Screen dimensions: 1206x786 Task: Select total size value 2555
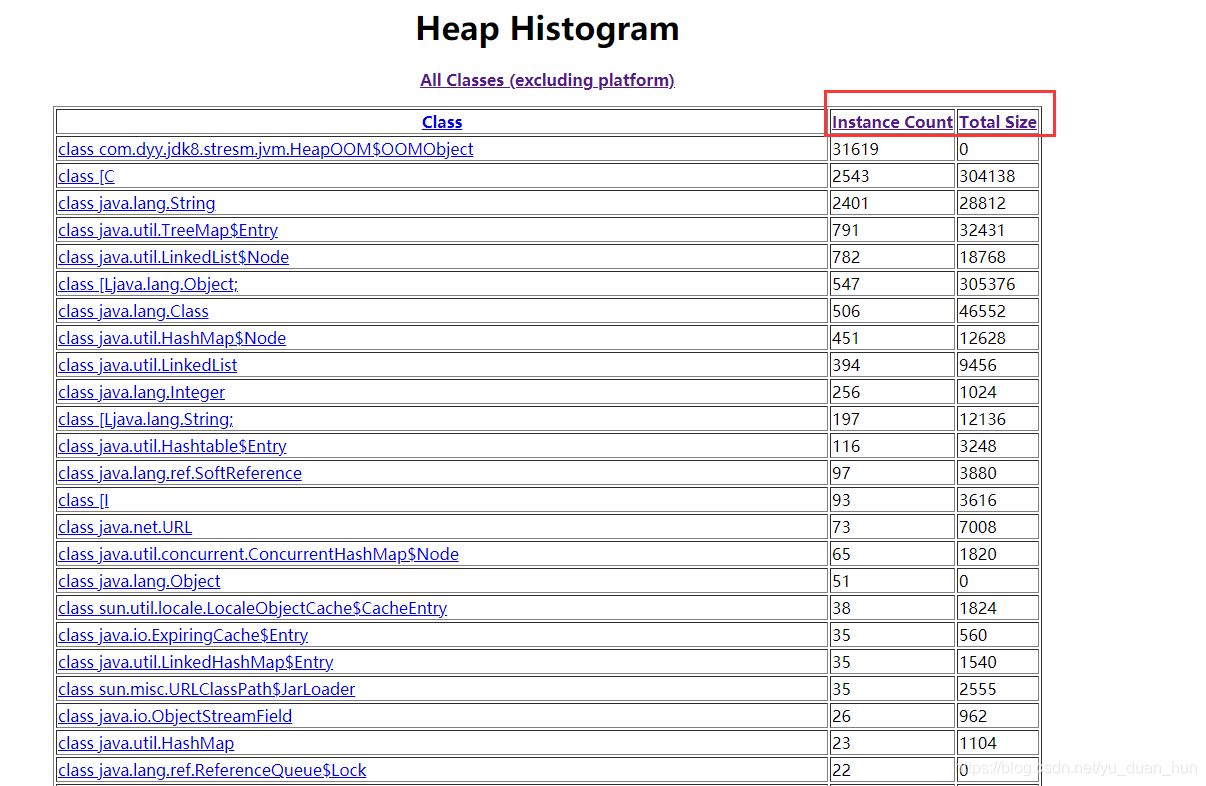[x=978, y=689]
